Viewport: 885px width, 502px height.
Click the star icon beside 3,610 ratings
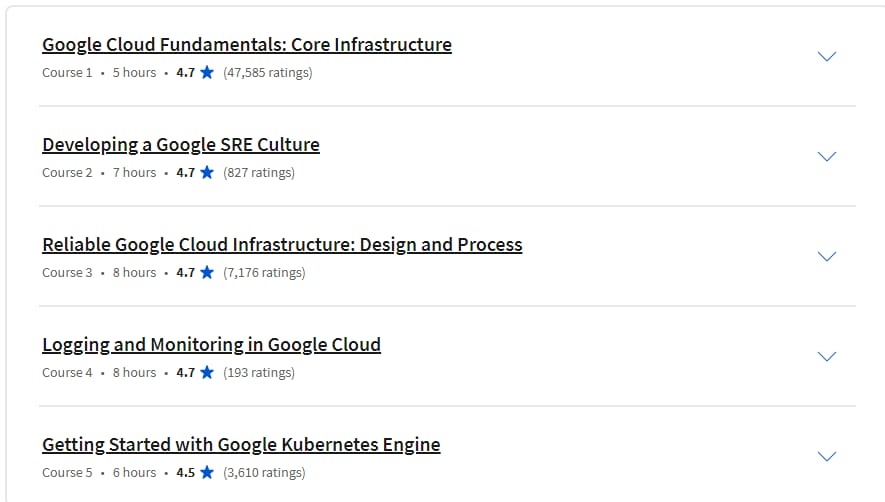(207, 473)
